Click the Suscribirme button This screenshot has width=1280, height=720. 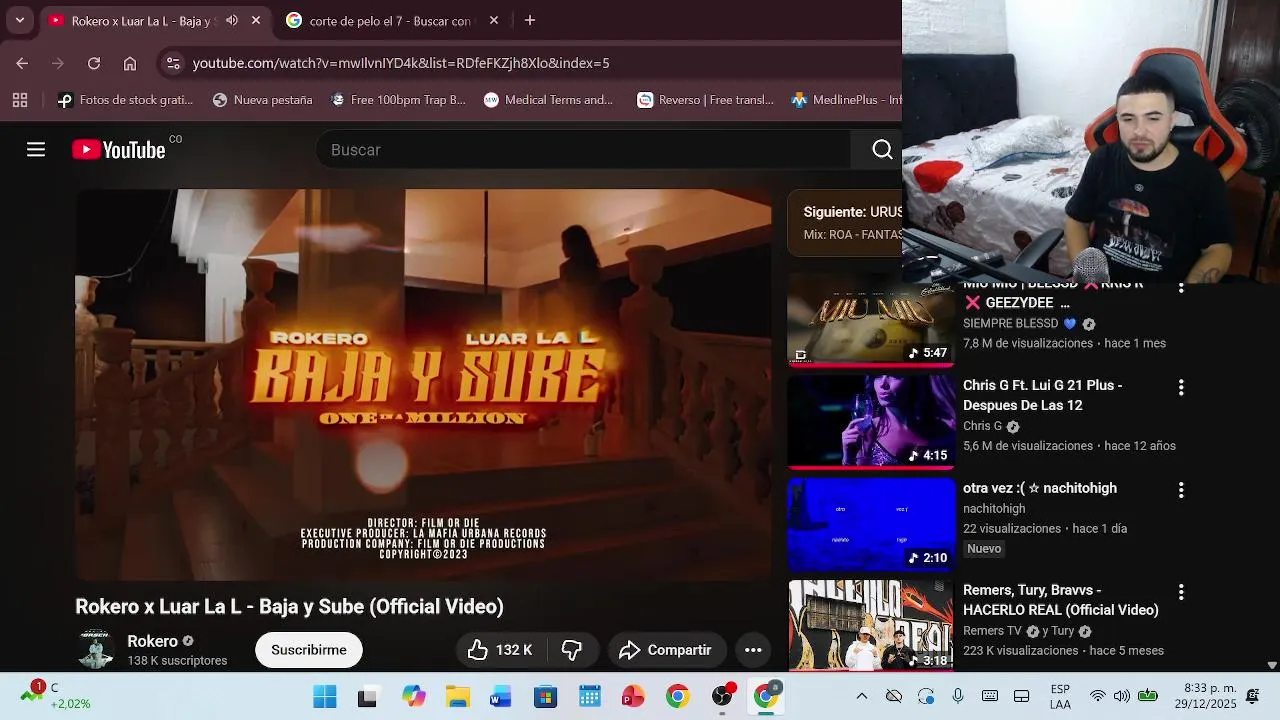click(309, 650)
